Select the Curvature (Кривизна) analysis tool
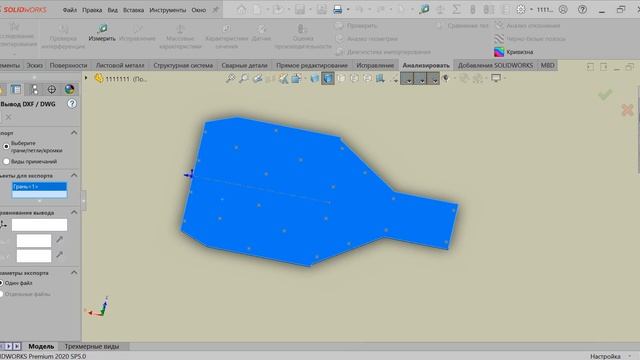Viewport: 640px width, 360px height. tap(513, 52)
